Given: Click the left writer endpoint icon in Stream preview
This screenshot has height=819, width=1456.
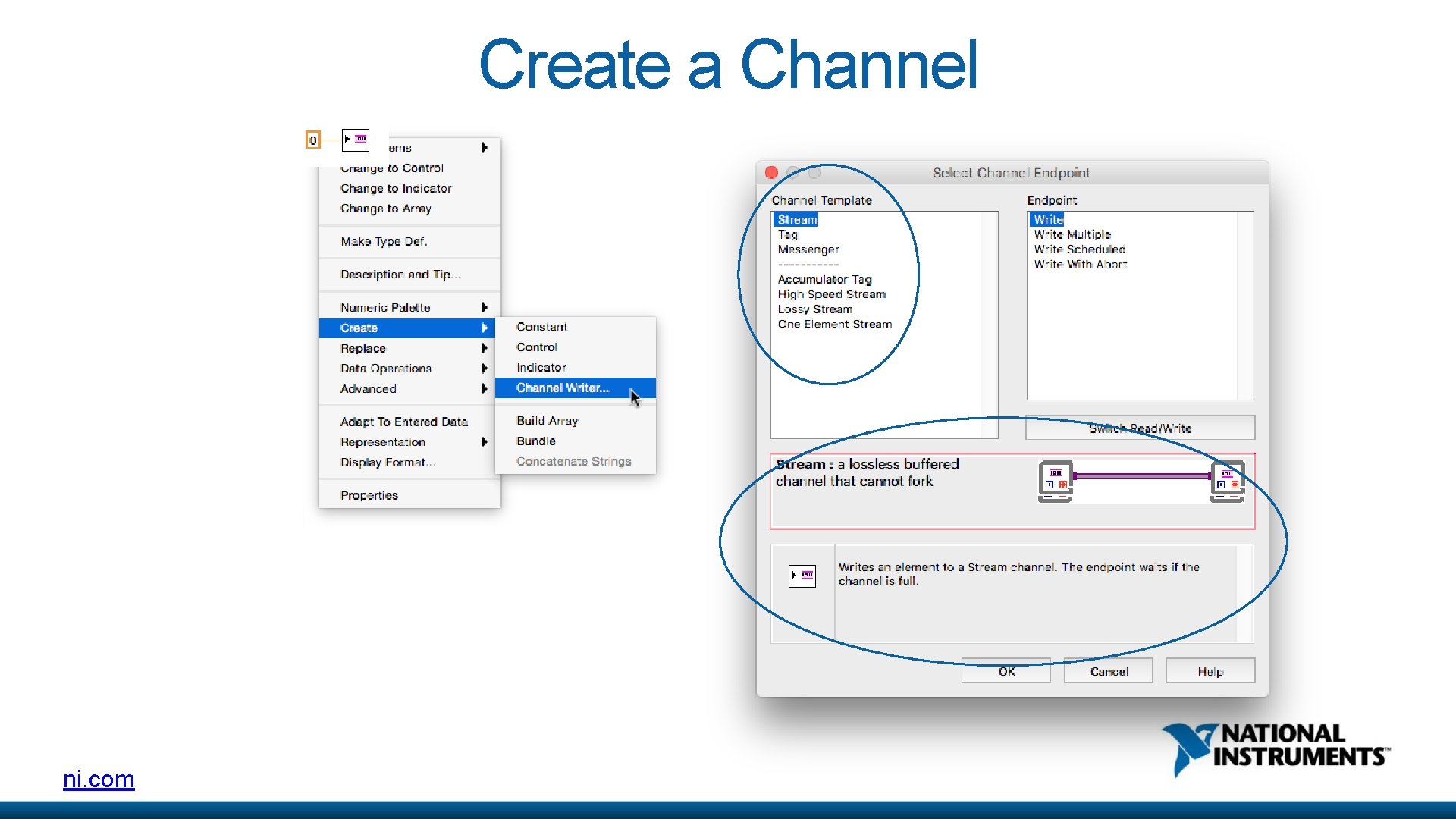Looking at the screenshot, I should [1055, 479].
